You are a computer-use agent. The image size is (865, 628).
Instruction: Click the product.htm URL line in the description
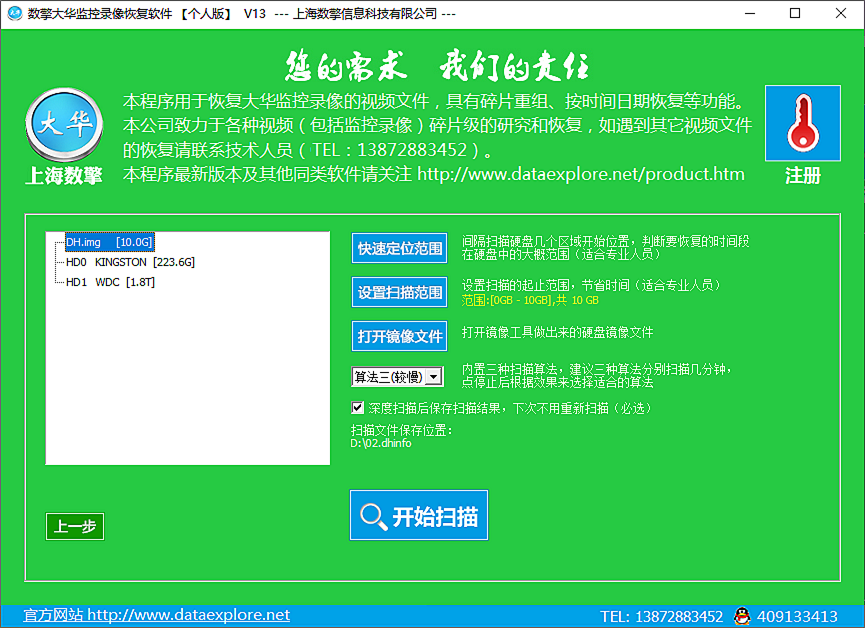[434, 174]
